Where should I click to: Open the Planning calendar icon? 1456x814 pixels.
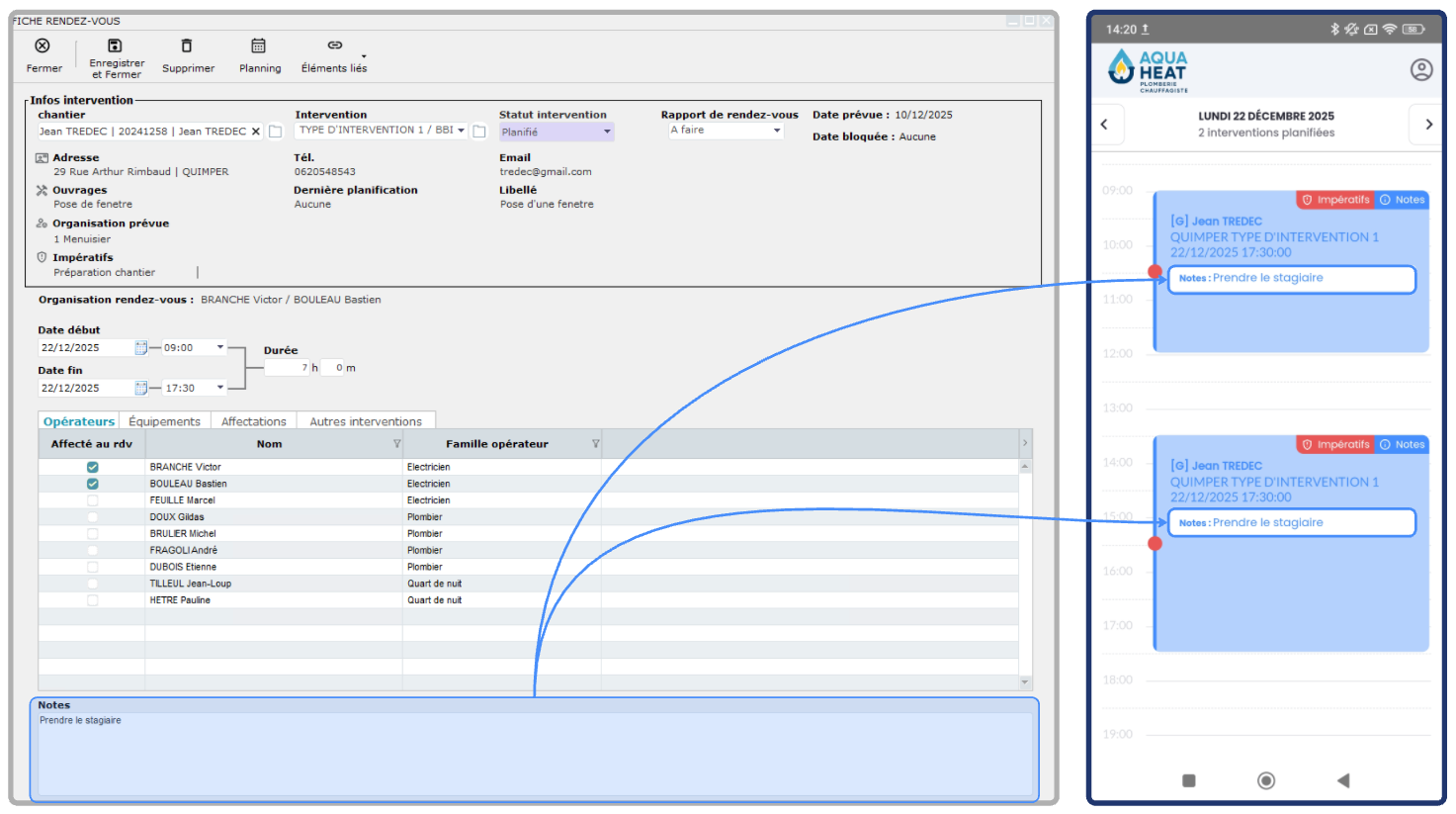258,45
